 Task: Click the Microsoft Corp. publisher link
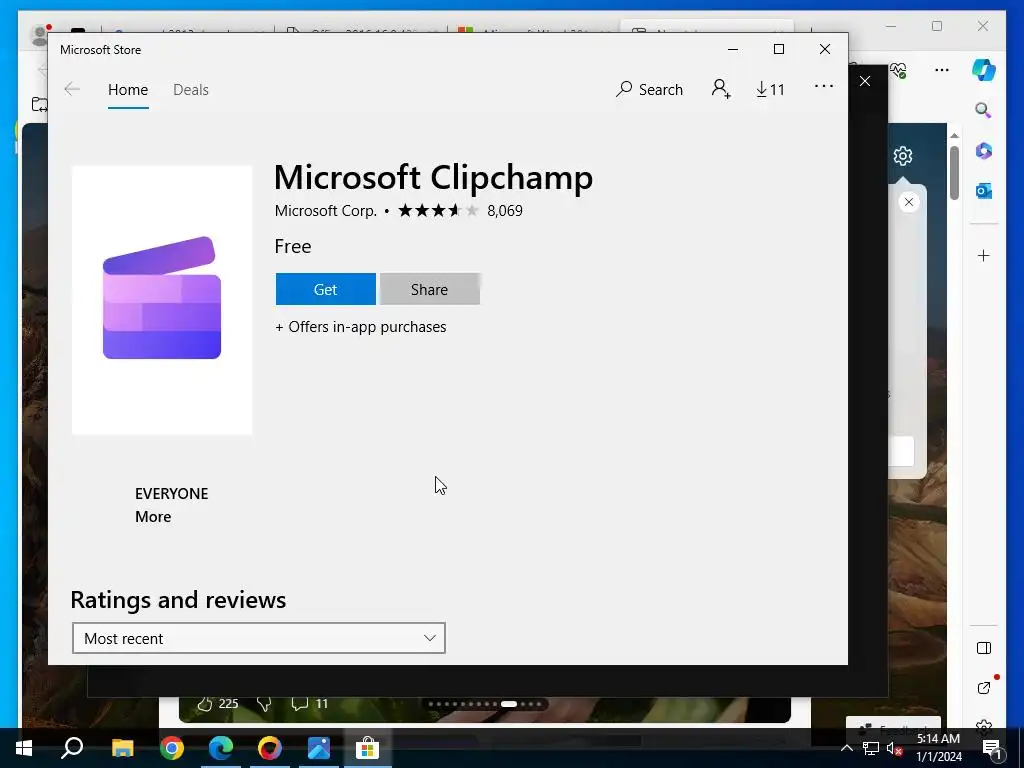tap(325, 210)
